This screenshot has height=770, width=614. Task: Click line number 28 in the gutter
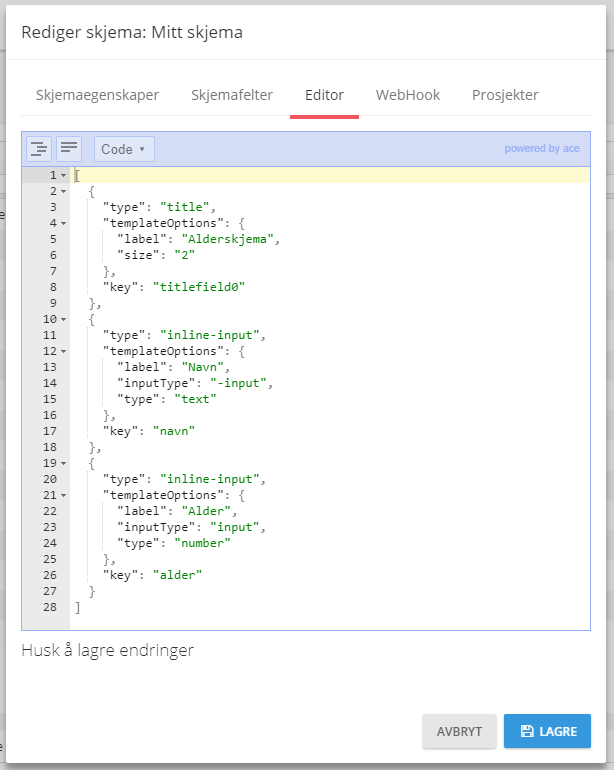50,607
